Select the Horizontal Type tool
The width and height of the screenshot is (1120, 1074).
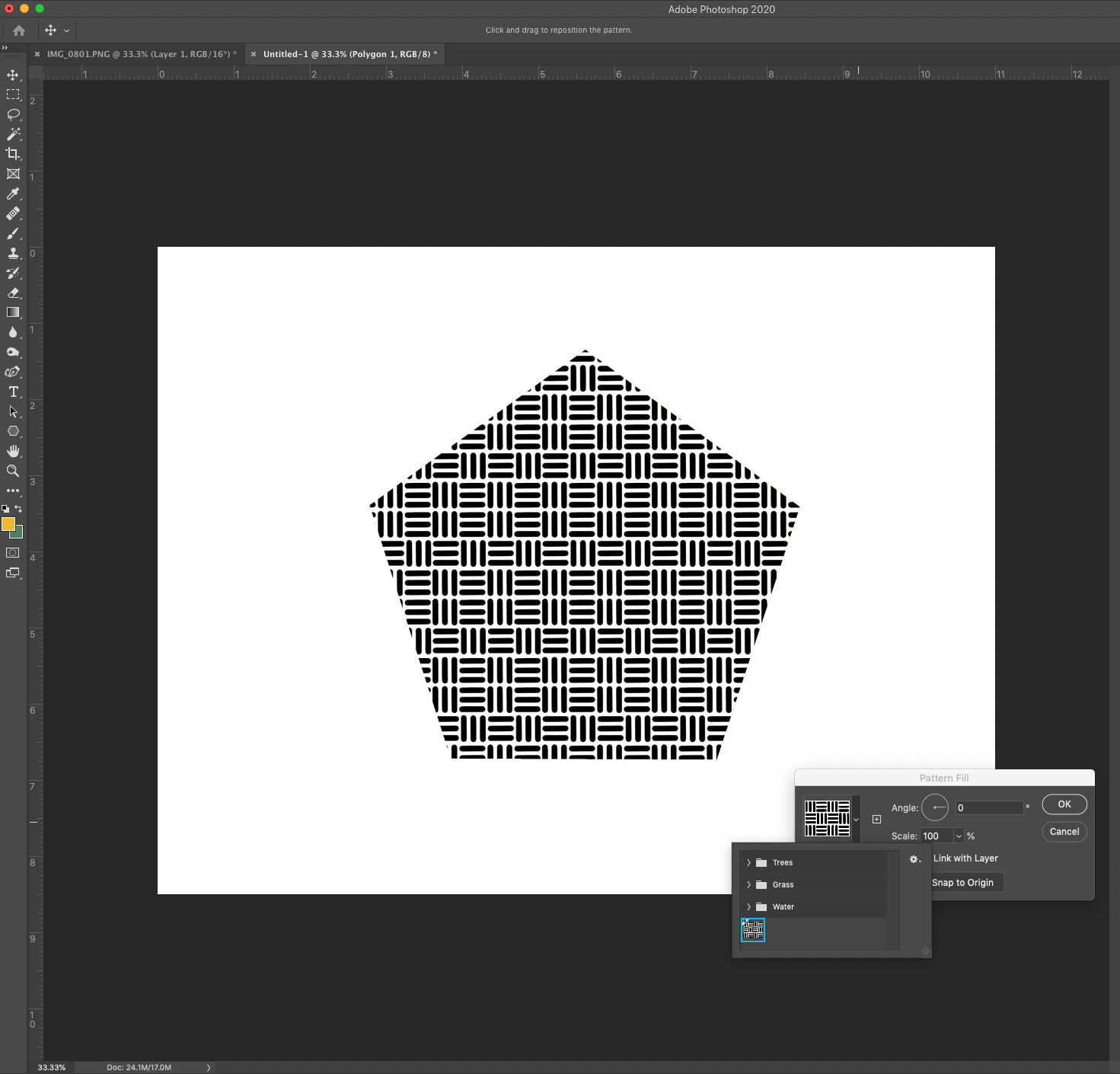pos(13,392)
